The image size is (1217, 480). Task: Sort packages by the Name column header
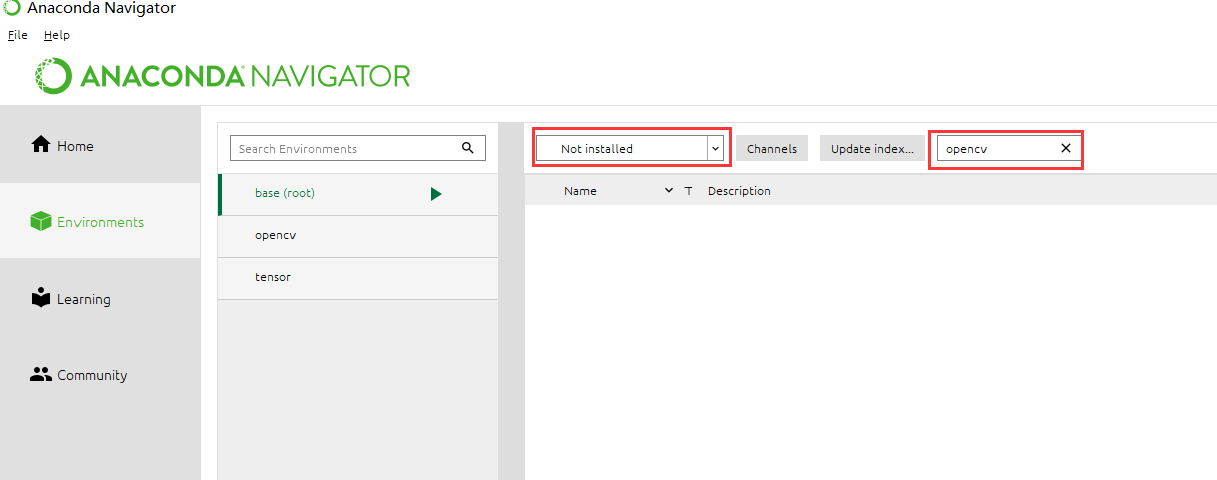(x=580, y=191)
